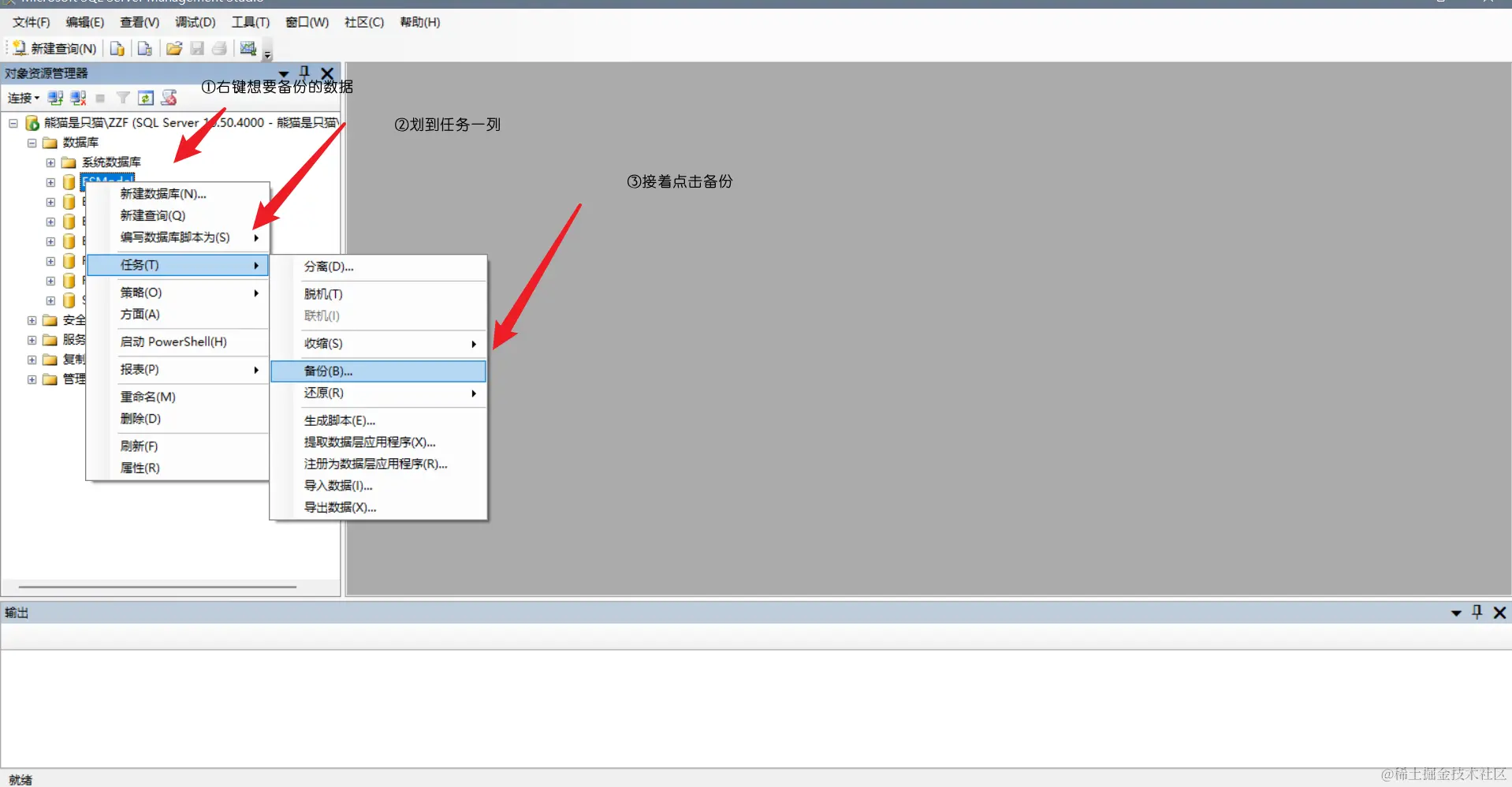Click the Disconnect server icon
Image resolution: width=1512 pixels, height=787 pixels.
click(x=78, y=98)
